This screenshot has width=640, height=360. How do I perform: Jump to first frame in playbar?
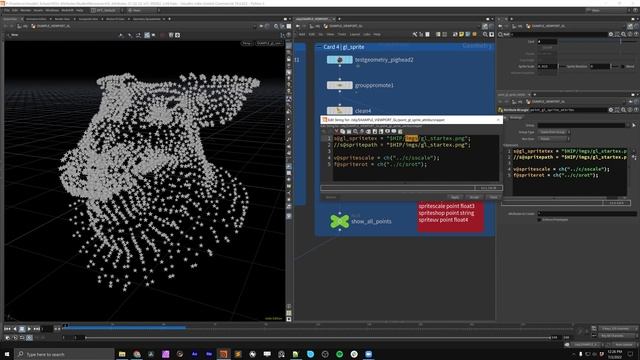coord(7,329)
